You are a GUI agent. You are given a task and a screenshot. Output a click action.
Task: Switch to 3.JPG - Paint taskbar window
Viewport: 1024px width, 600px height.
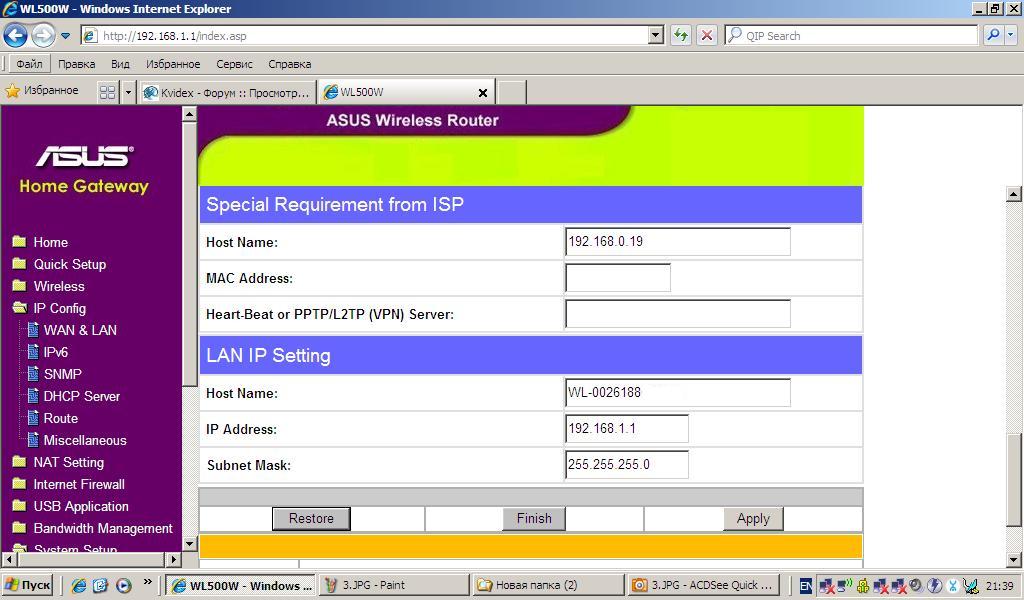[393, 585]
